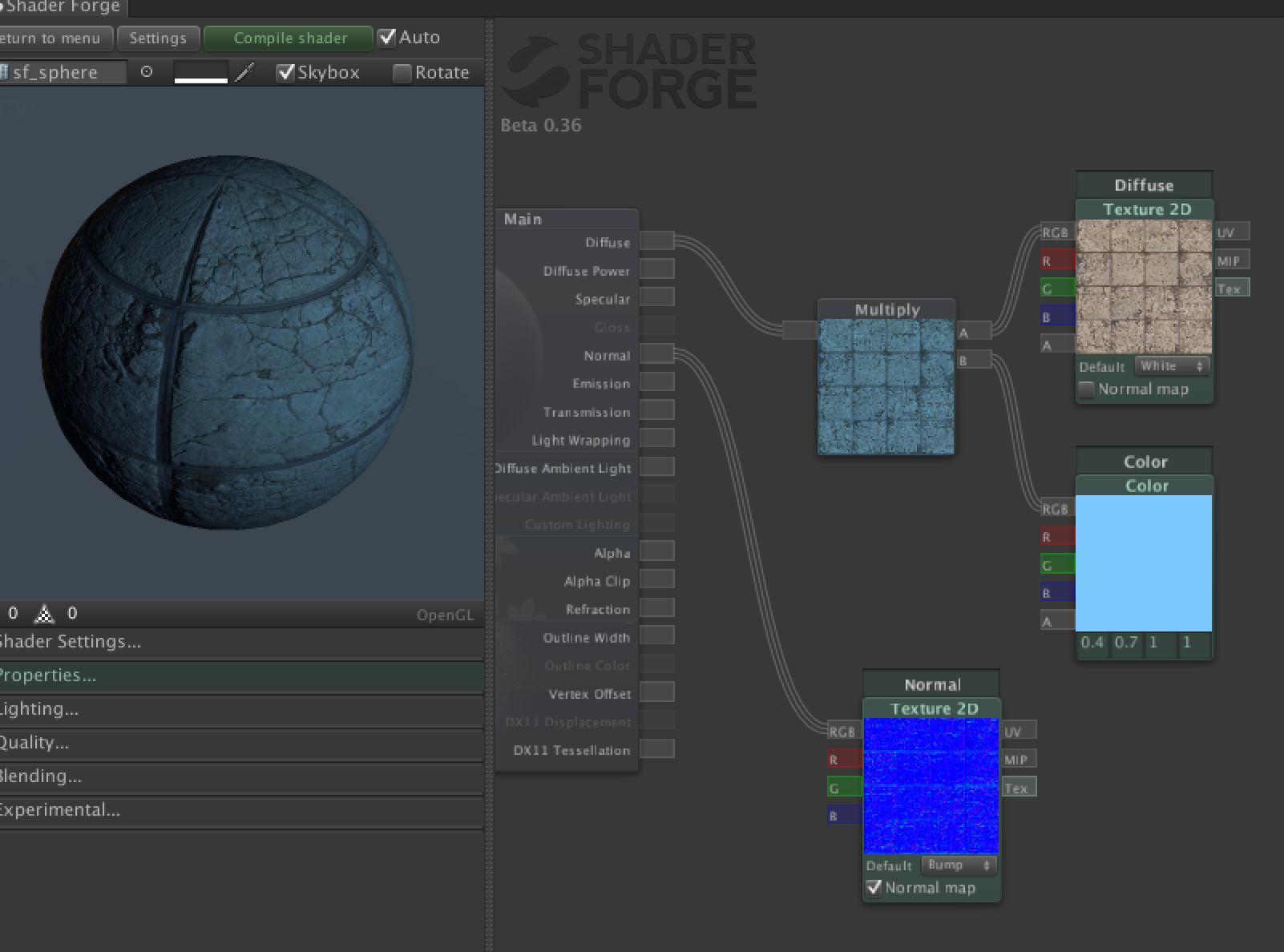The width and height of the screenshot is (1284, 952).
Task: Expand the Properties section
Action: point(240,676)
